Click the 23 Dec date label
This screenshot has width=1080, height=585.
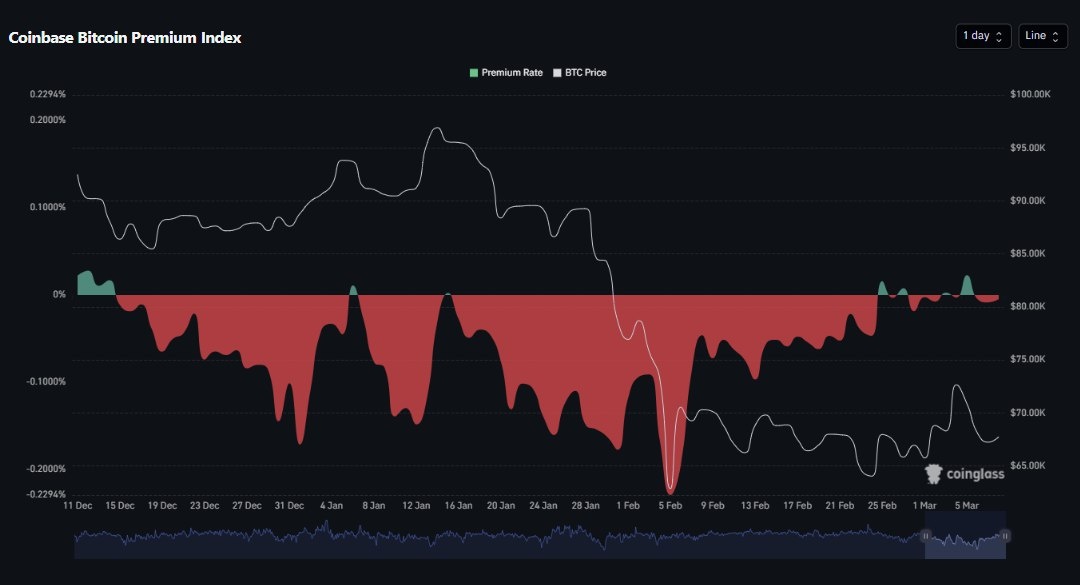[x=205, y=506]
